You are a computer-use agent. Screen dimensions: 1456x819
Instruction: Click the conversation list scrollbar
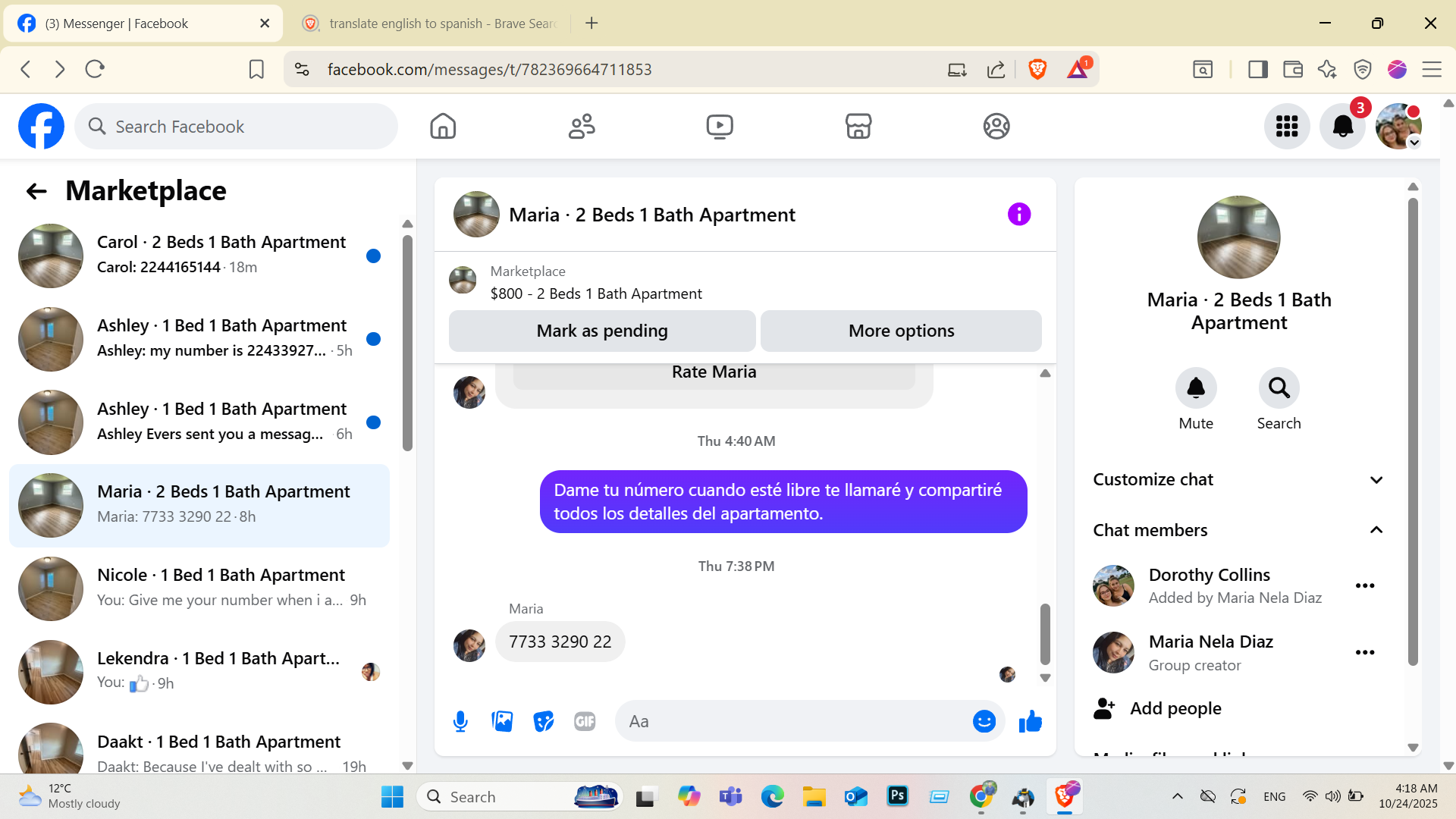[407, 343]
